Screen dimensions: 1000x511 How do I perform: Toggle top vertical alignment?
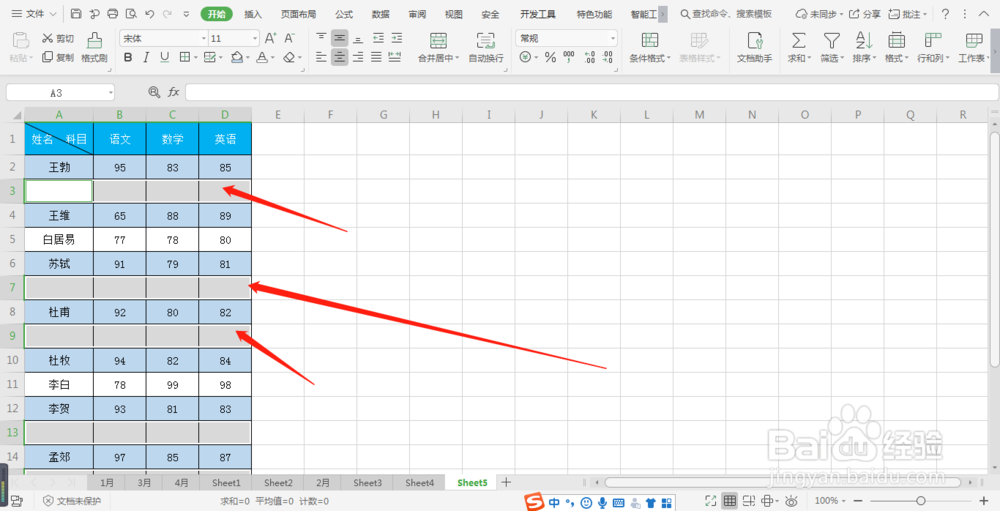321,38
